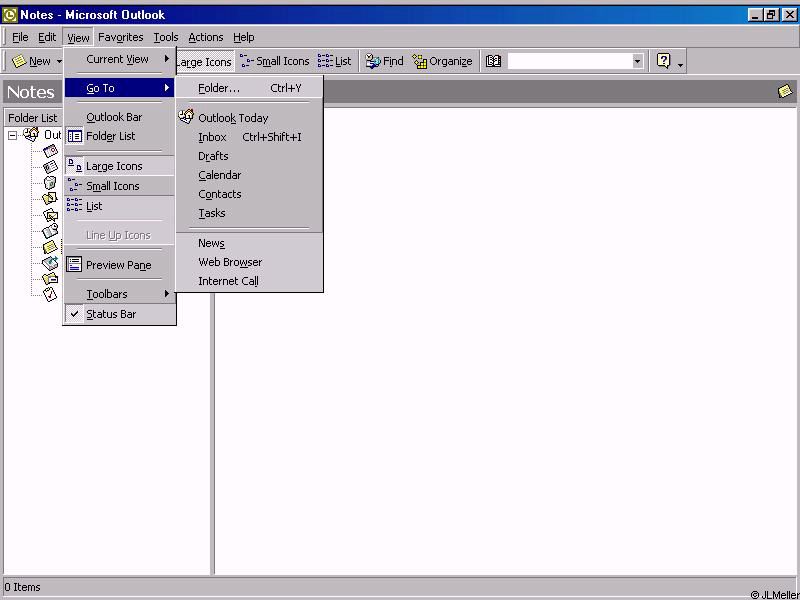This screenshot has width=800, height=600.
Task: Switch to Small Icons in the toolbar
Action: click(274, 61)
